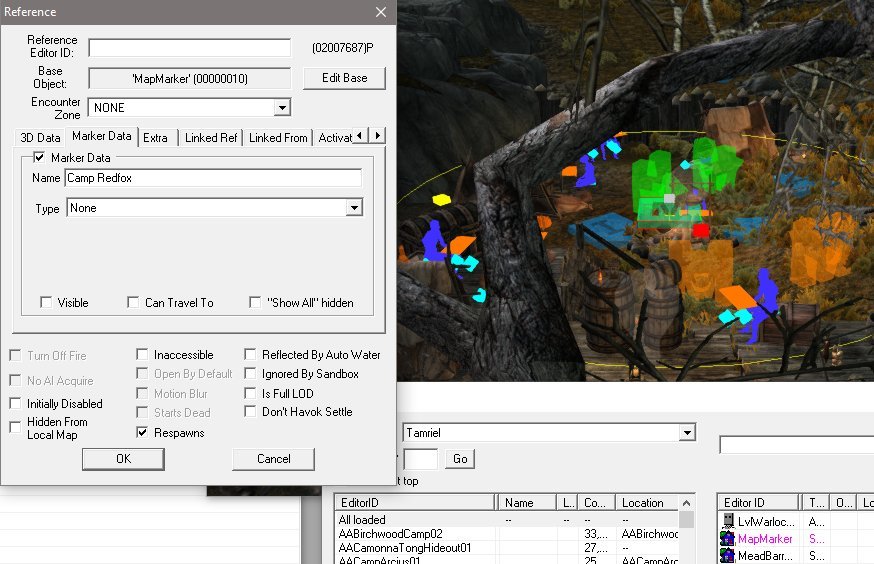Screen dimensions: 874x564
Task: Tick the Inaccessible checkbox
Action: click(142, 354)
